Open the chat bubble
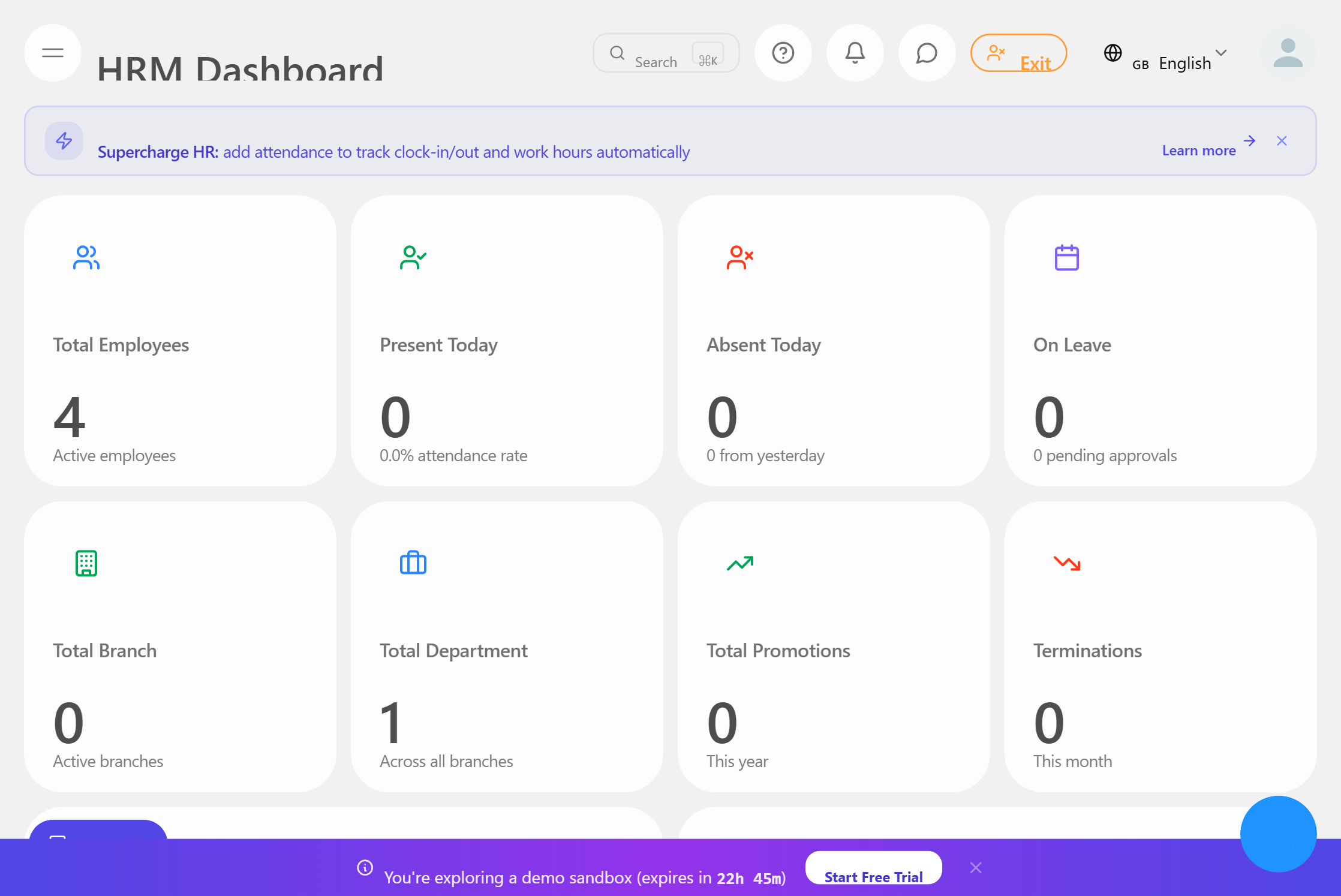 pos(926,53)
